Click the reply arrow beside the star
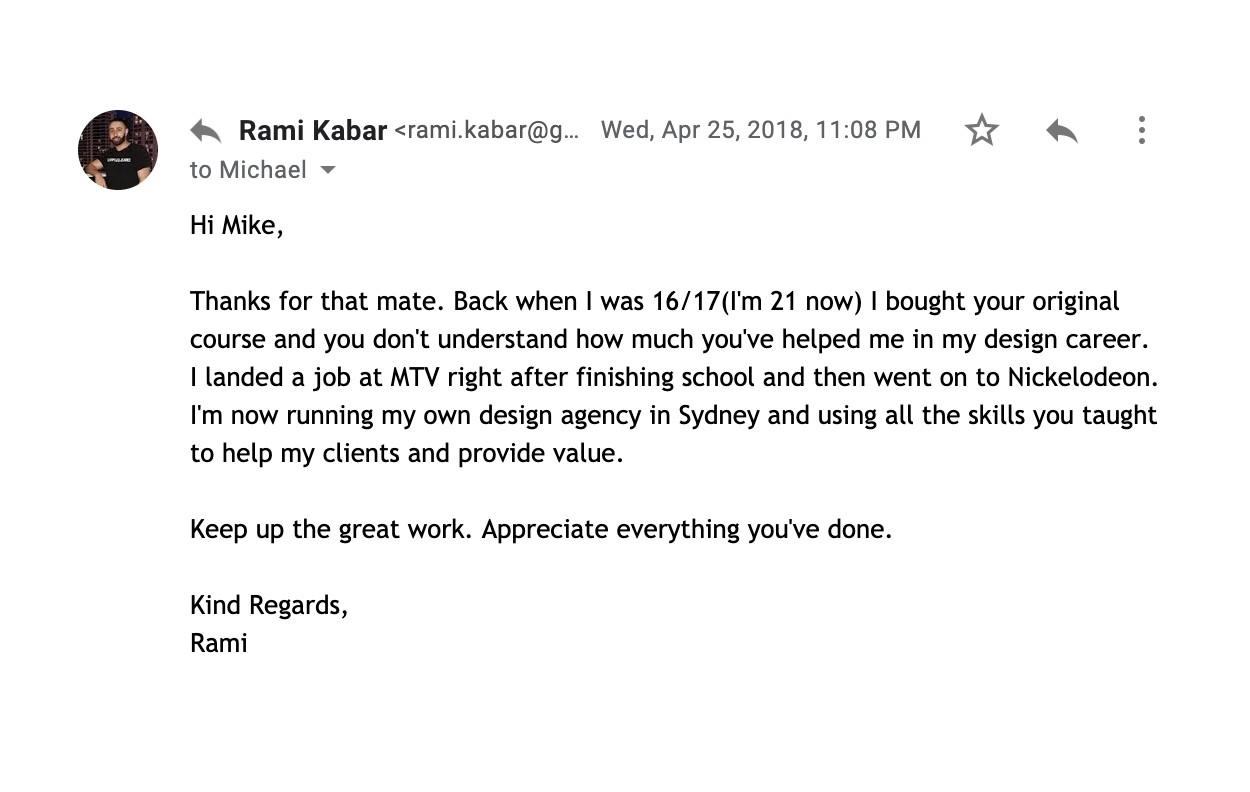Viewport: 1250px width, 792px height. point(1061,131)
